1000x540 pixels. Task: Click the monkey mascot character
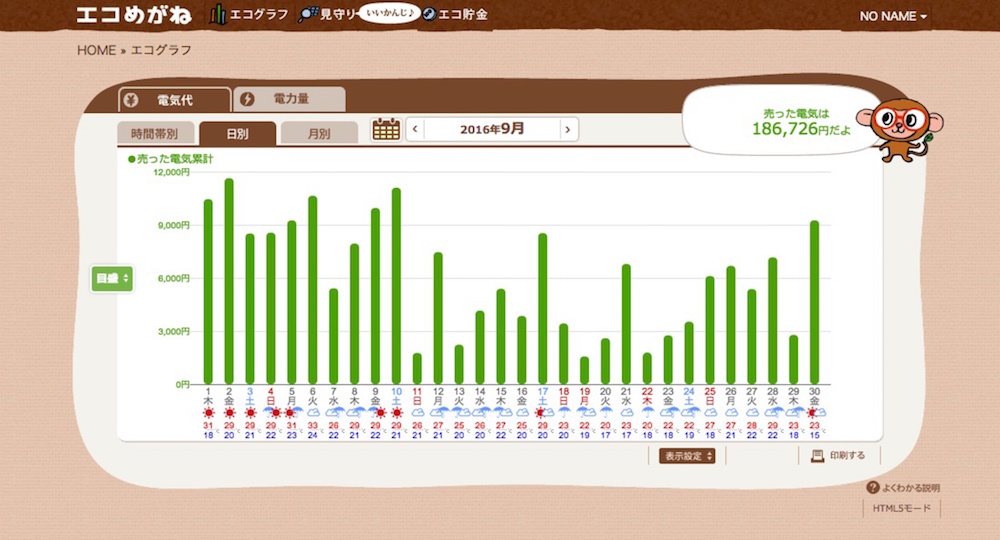click(x=901, y=129)
